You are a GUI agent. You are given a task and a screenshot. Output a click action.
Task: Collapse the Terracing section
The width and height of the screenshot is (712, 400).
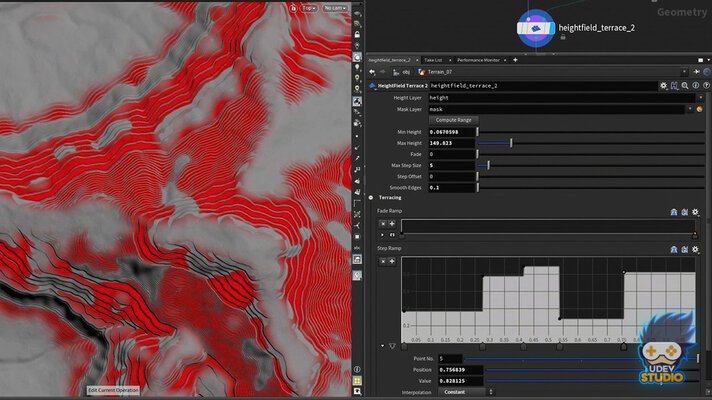click(371, 197)
